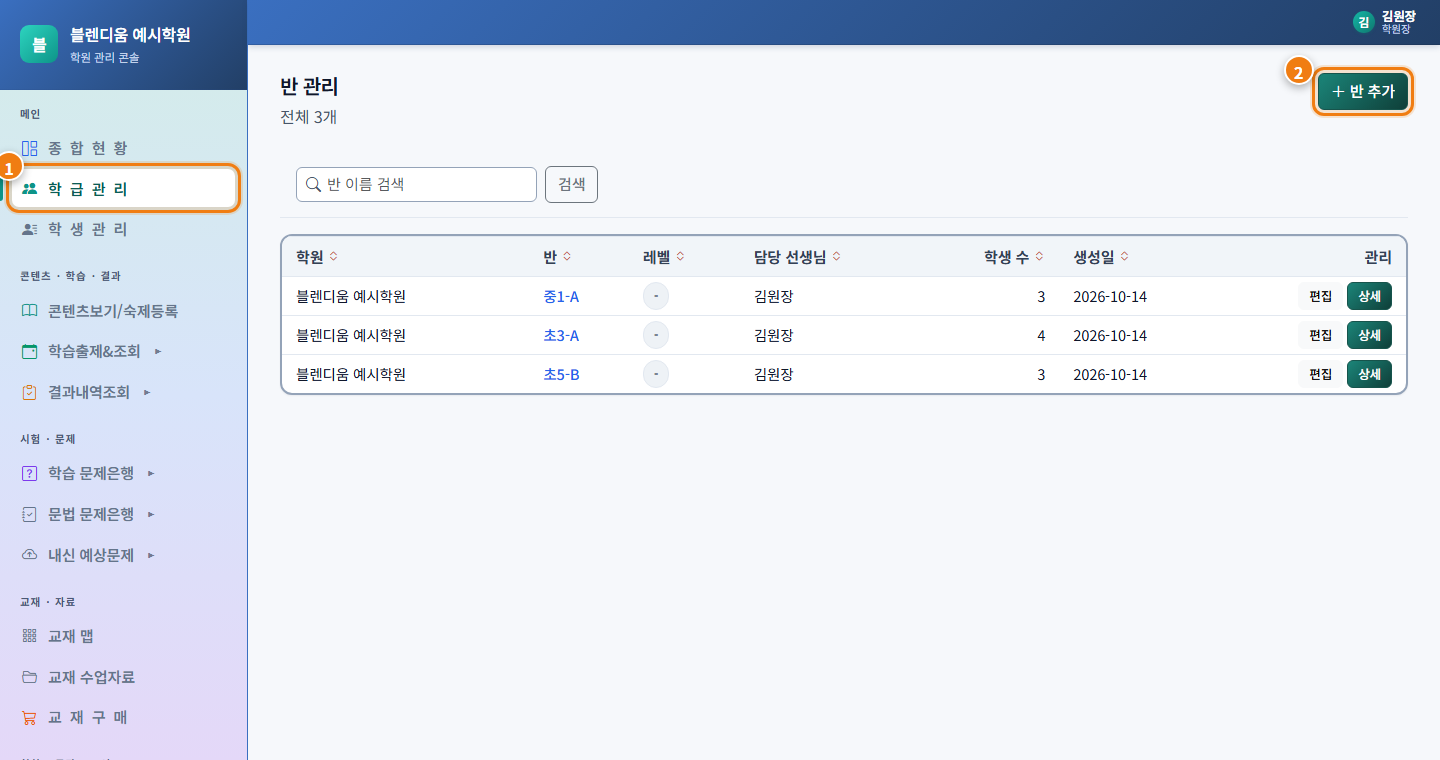Expand the 문법 문제은행 submenu arrow
This screenshot has height=760, width=1440.
[151, 515]
